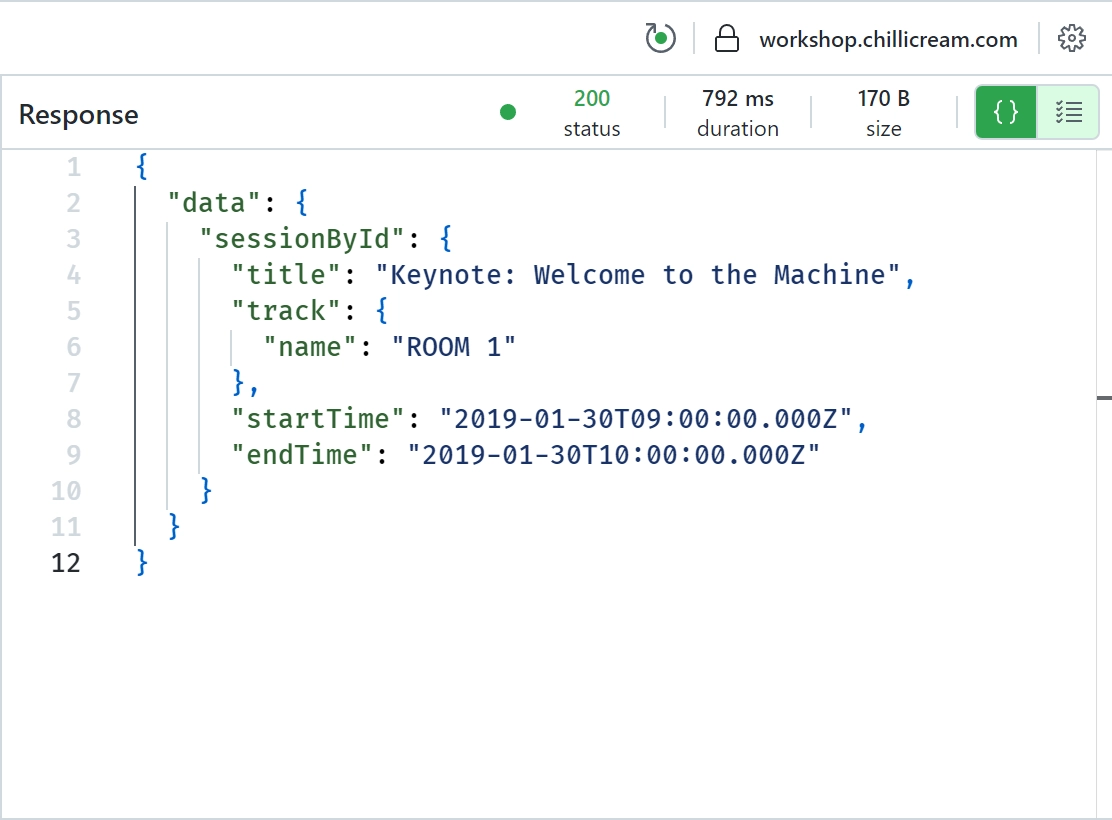The width and height of the screenshot is (1112, 820).
Task: Click the lock icon beside workshop.chillicream.com
Action: click(x=726, y=38)
